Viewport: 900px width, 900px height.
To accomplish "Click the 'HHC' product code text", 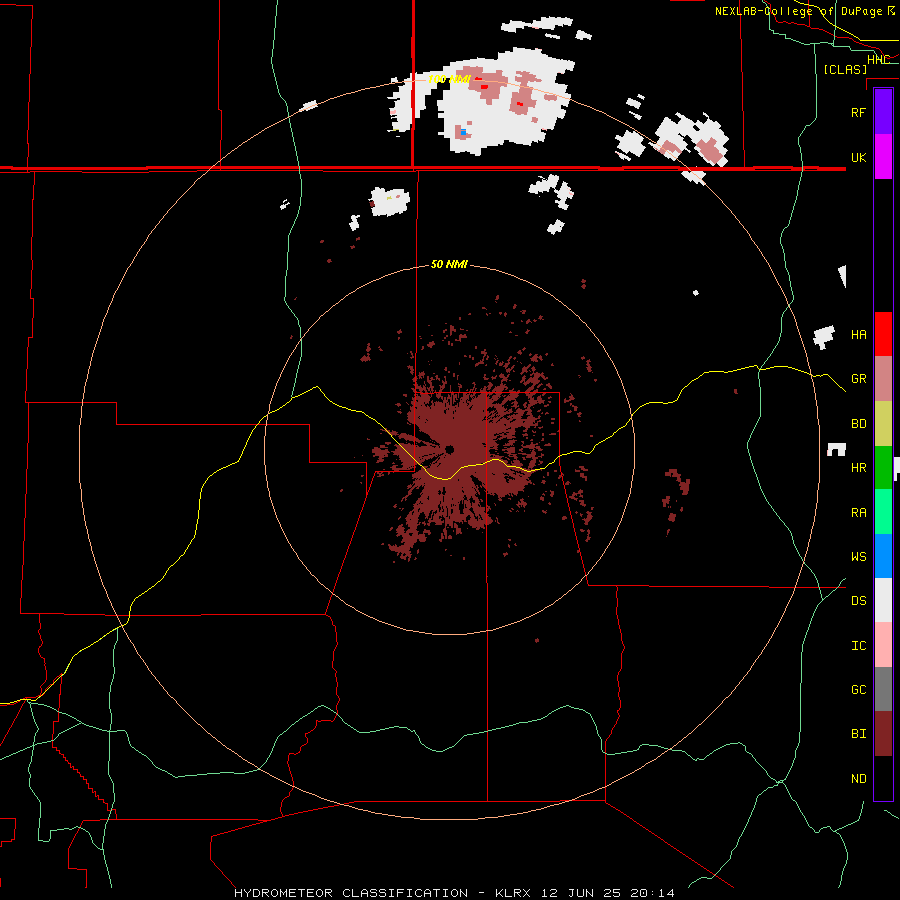I will (x=878, y=60).
